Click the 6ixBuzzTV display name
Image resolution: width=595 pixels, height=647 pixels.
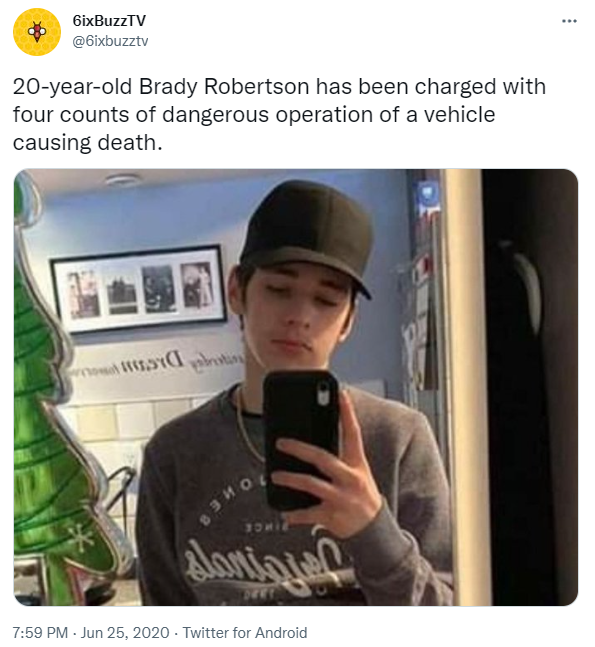(x=109, y=21)
